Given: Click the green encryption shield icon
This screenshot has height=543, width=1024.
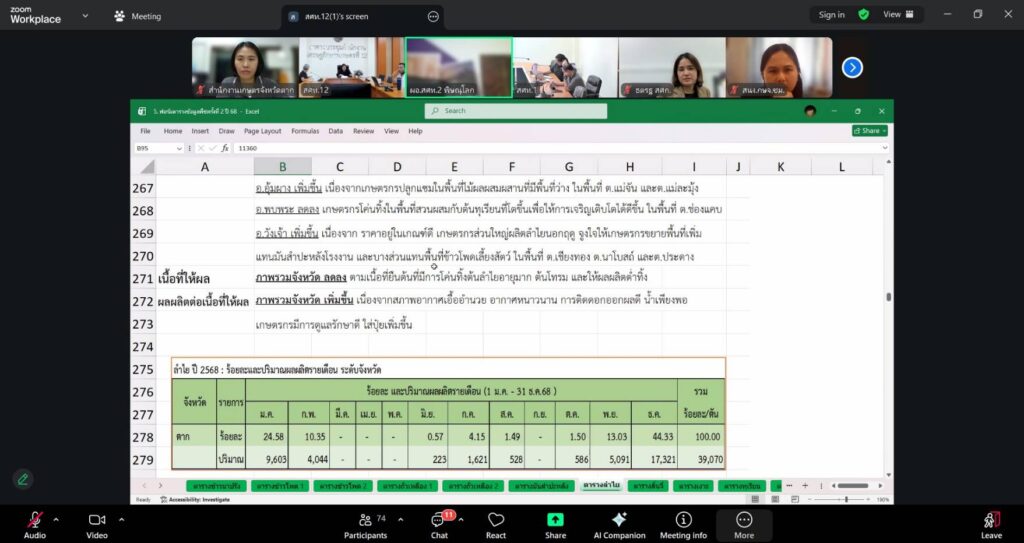Looking at the screenshot, I should point(863,15).
